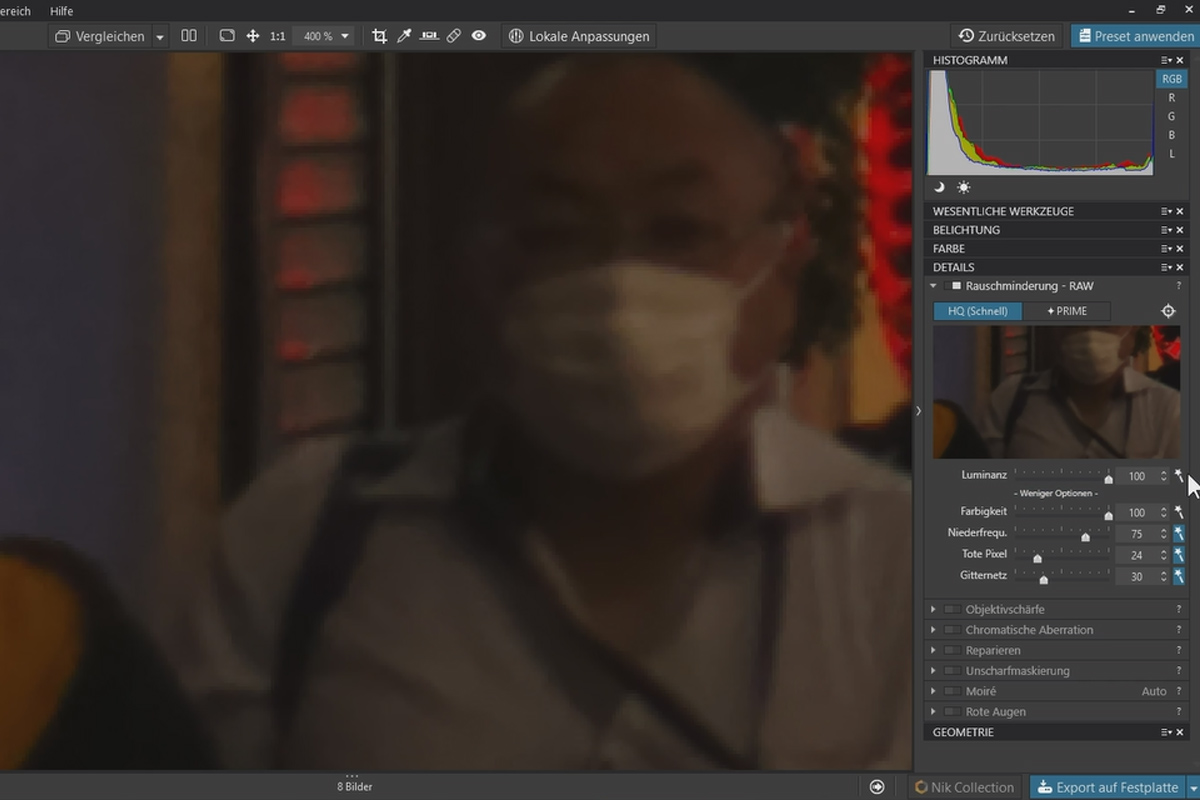This screenshot has width=1200, height=800.
Task: Open help for Reparieren
Action: point(1179,650)
